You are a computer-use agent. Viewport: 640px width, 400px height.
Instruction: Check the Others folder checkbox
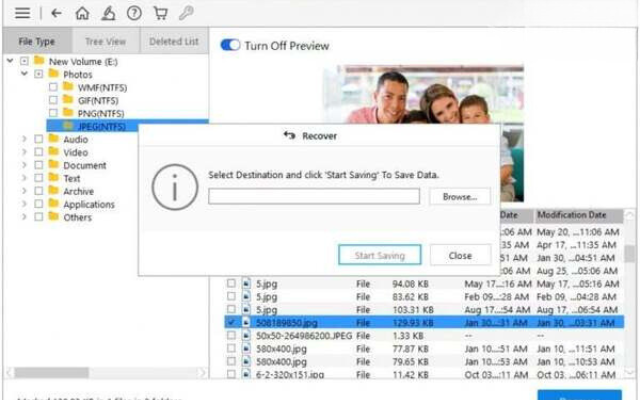pos(38,217)
